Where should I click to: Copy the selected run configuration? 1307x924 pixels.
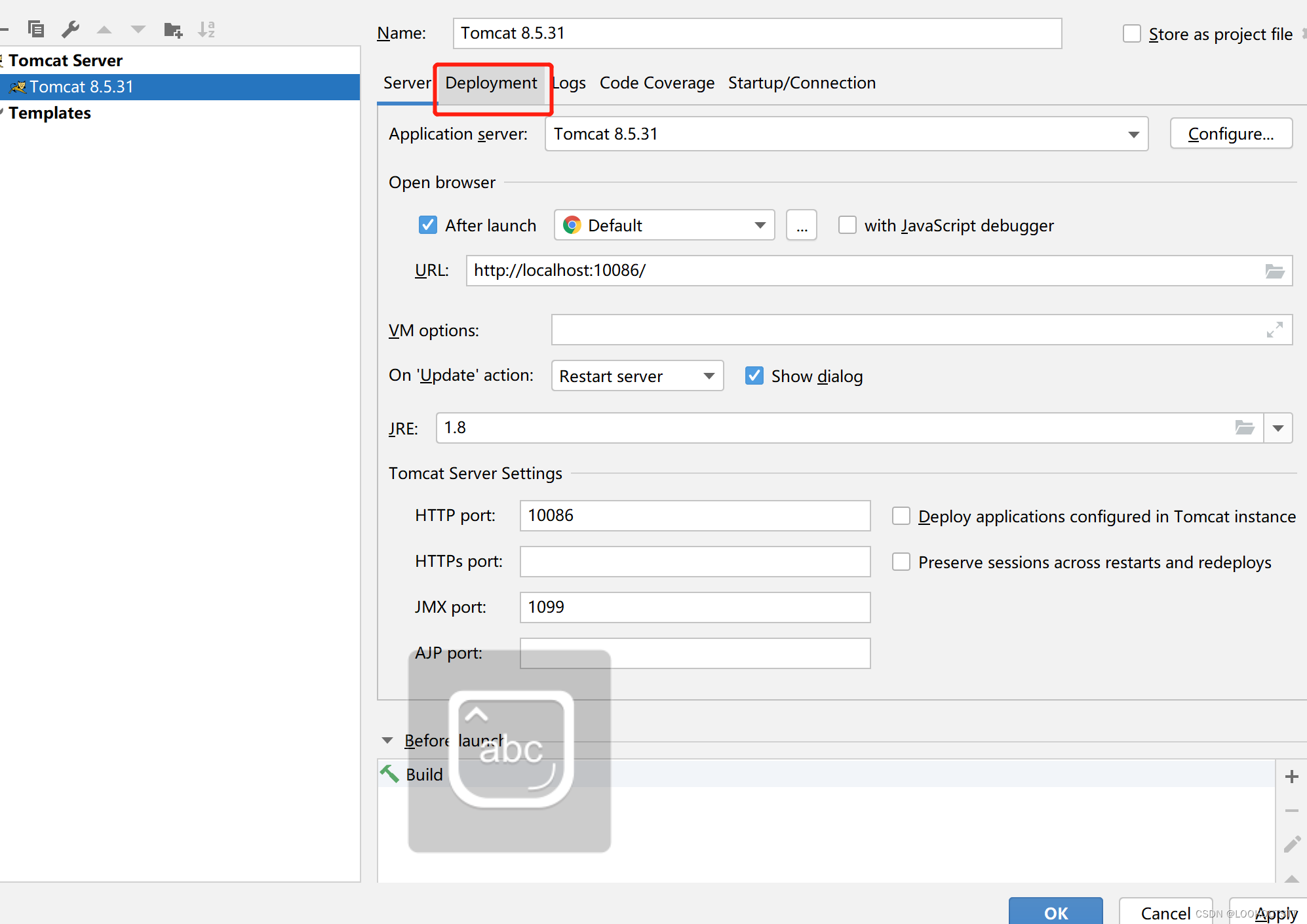coord(36,29)
